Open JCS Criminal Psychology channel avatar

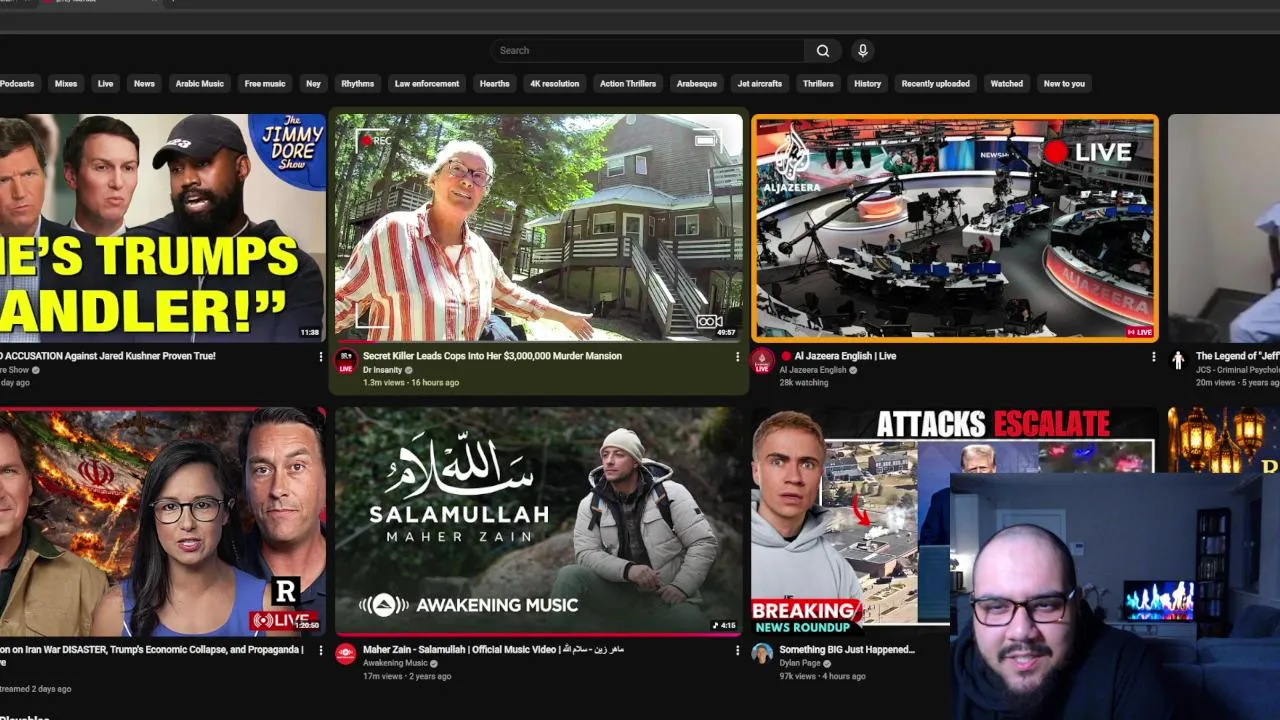coord(1178,361)
